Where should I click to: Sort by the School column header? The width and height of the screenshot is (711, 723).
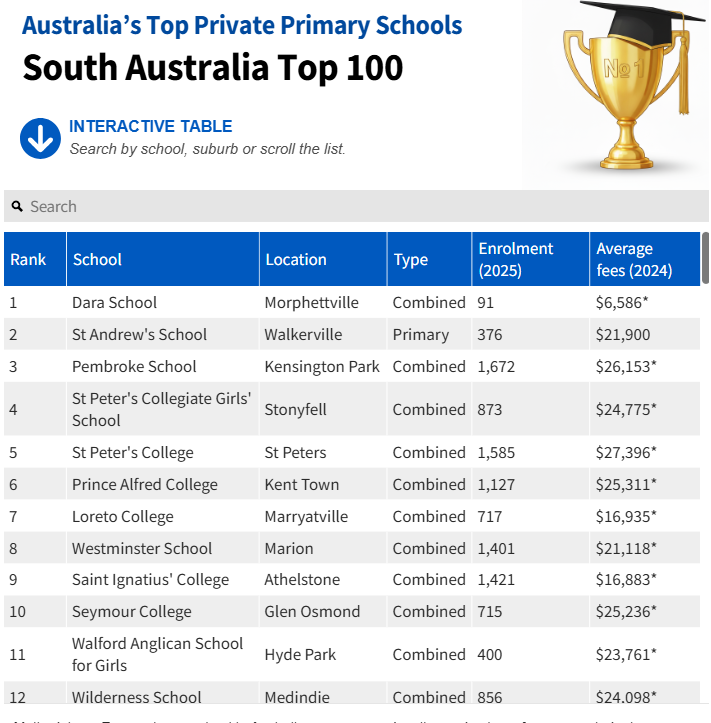tap(163, 259)
